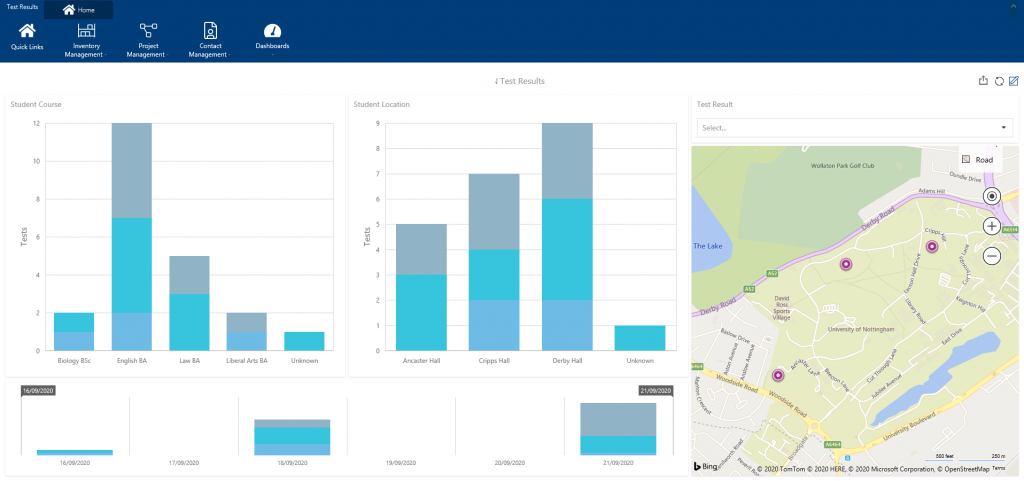Switch map style via Road button
This screenshot has width=1024, height=481.
click(x=980, y=160)
